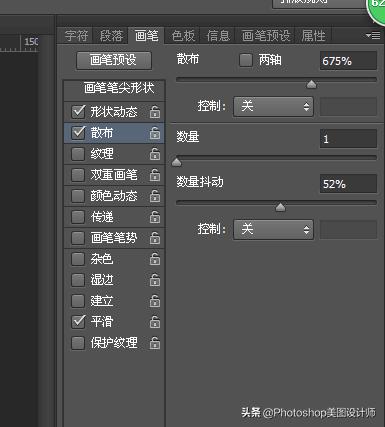Select 画笔笔尖形状 section
The image size is (385, 427).
click(114, 89)
